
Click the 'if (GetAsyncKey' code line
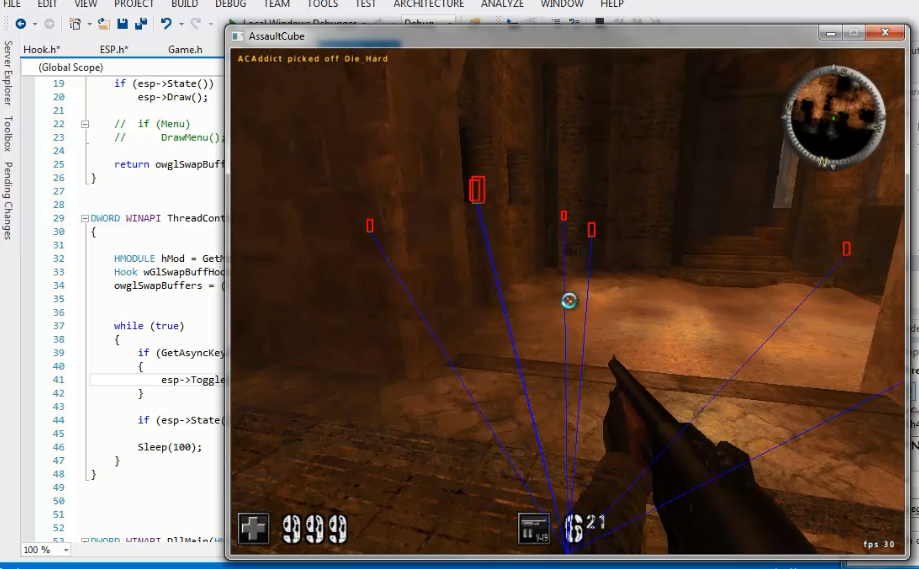click(181, 353)
